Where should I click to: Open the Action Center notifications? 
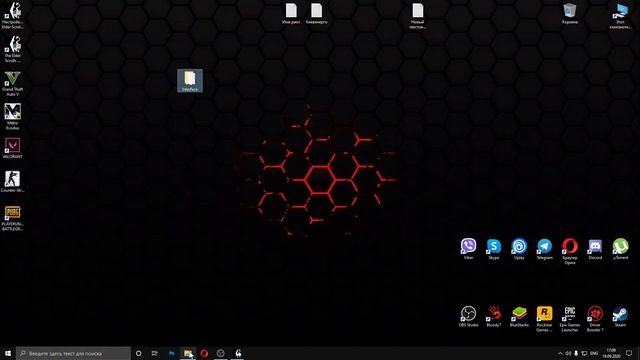tap(629, 353)
